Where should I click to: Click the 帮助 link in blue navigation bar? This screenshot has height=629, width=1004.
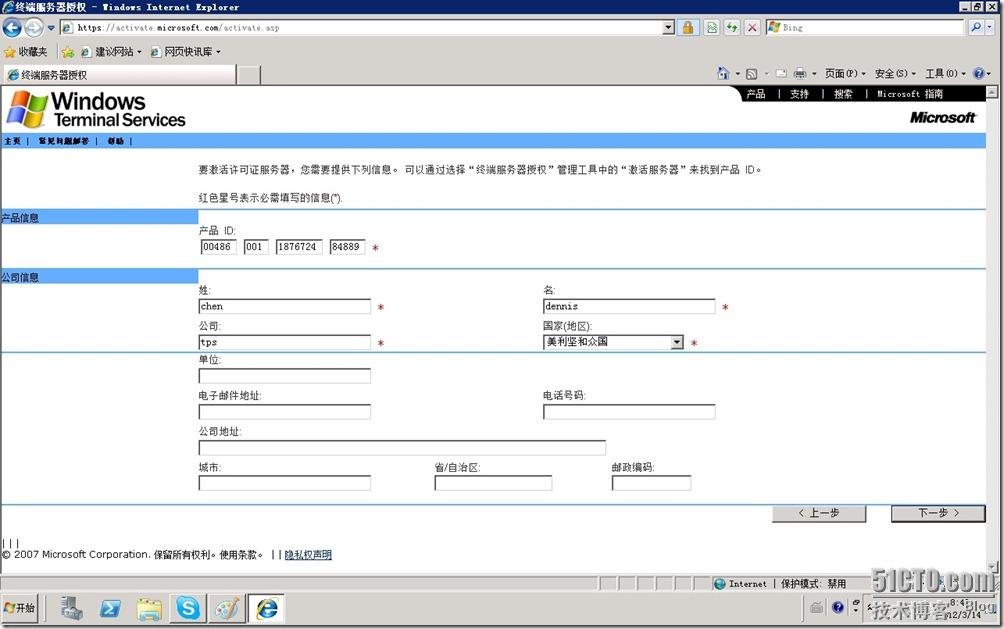click(x=115, y=141)
